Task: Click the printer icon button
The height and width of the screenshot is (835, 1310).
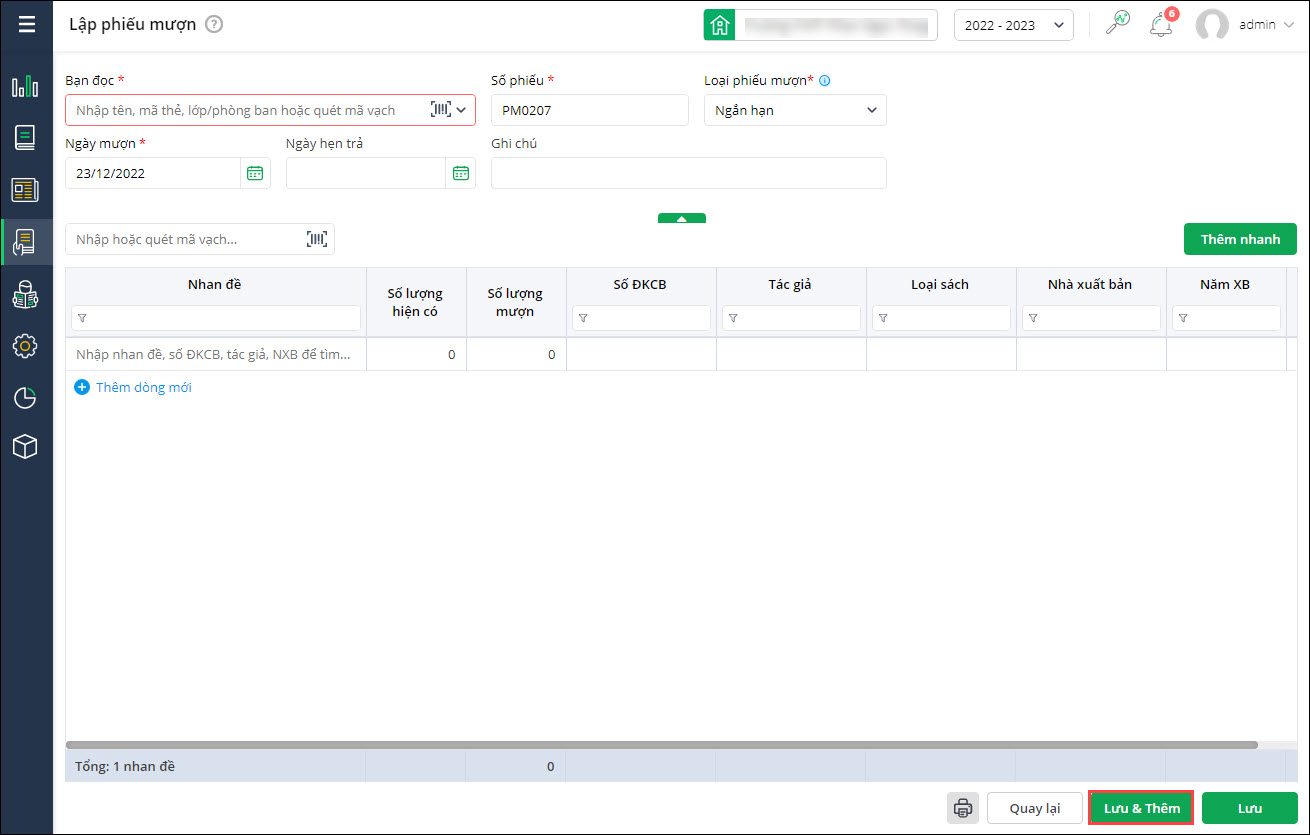Action: 963,808
